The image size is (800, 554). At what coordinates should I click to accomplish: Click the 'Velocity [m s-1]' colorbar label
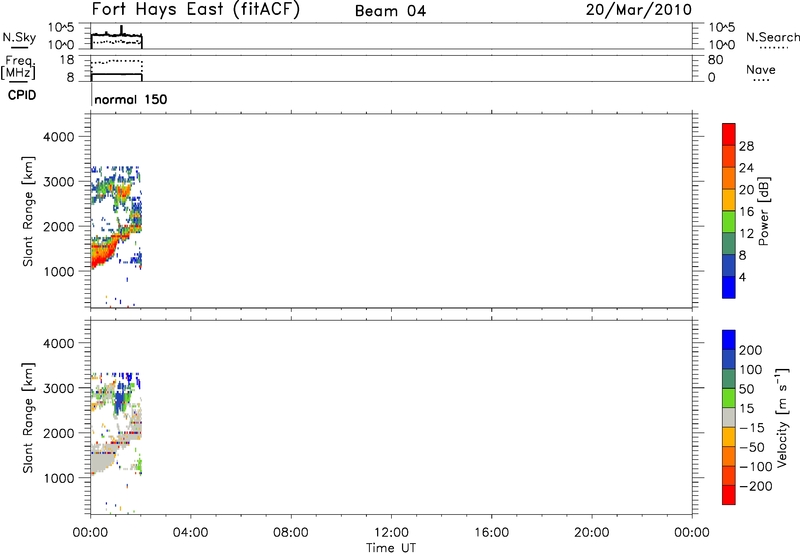point(782,417)
